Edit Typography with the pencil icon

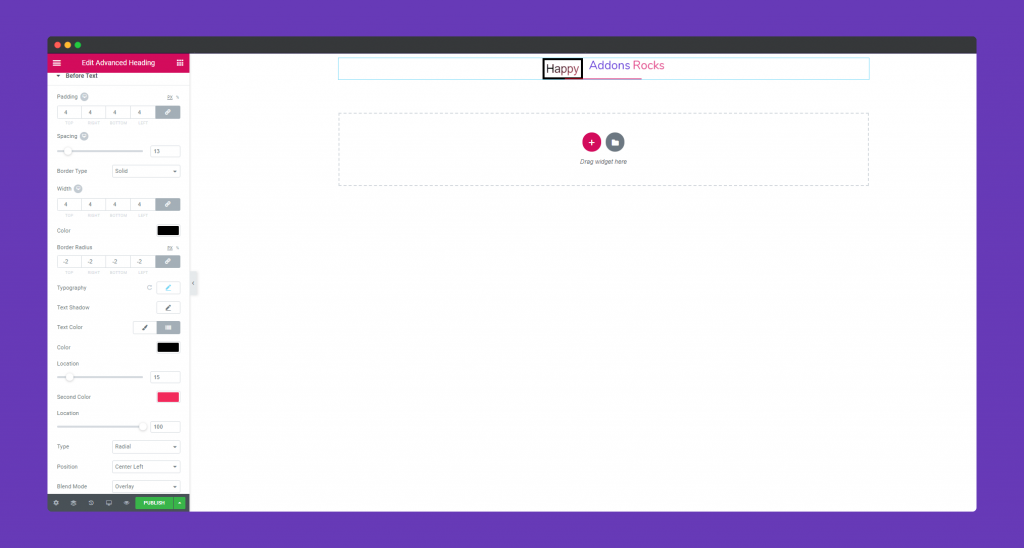click(x=168, y=288)
